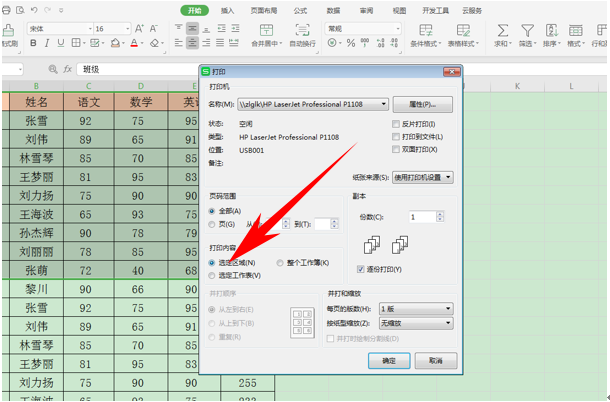Click Auto Wrap text icon
This screenshot has width=610, height=402.
[302, 30]
